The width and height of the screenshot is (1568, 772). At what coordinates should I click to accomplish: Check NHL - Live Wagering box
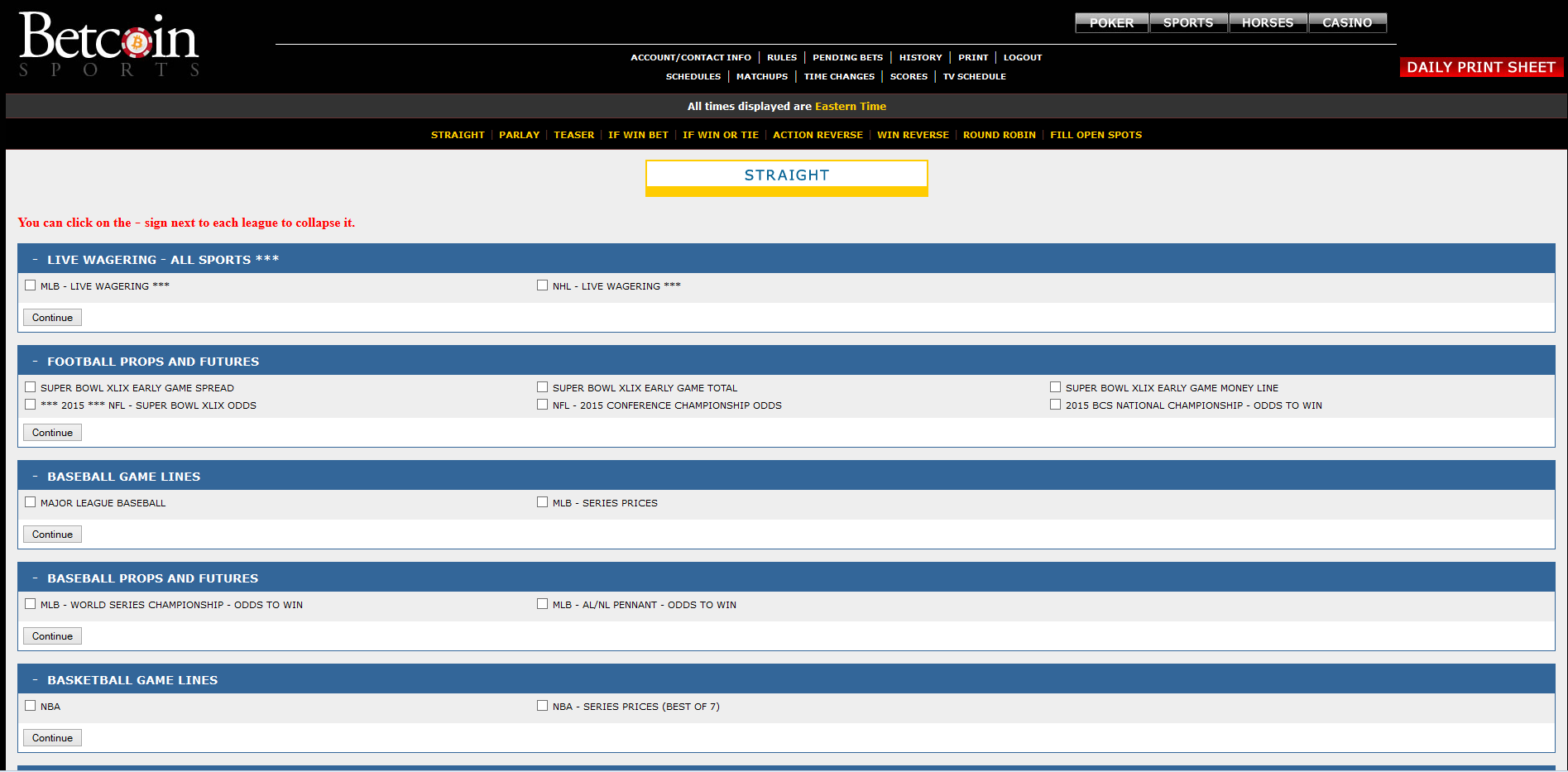click(x=543, y=285)
